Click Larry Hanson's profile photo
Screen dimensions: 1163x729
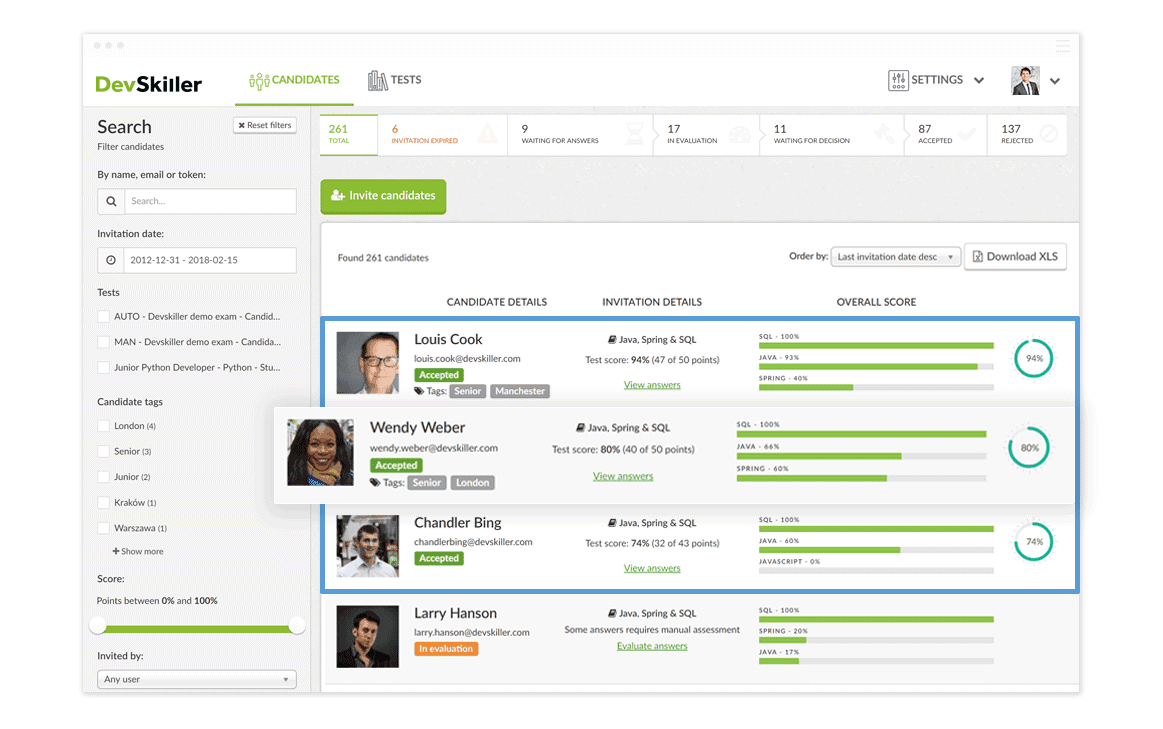[x=368, y=636]
